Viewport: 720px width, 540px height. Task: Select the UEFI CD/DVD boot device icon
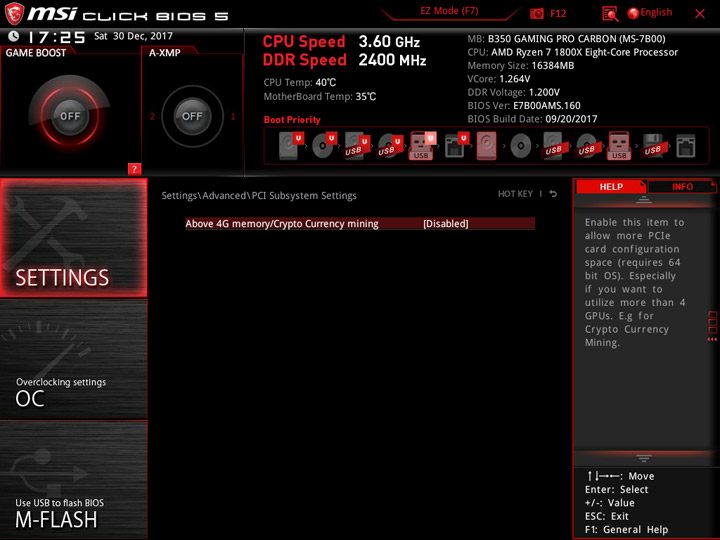point(324,146)
